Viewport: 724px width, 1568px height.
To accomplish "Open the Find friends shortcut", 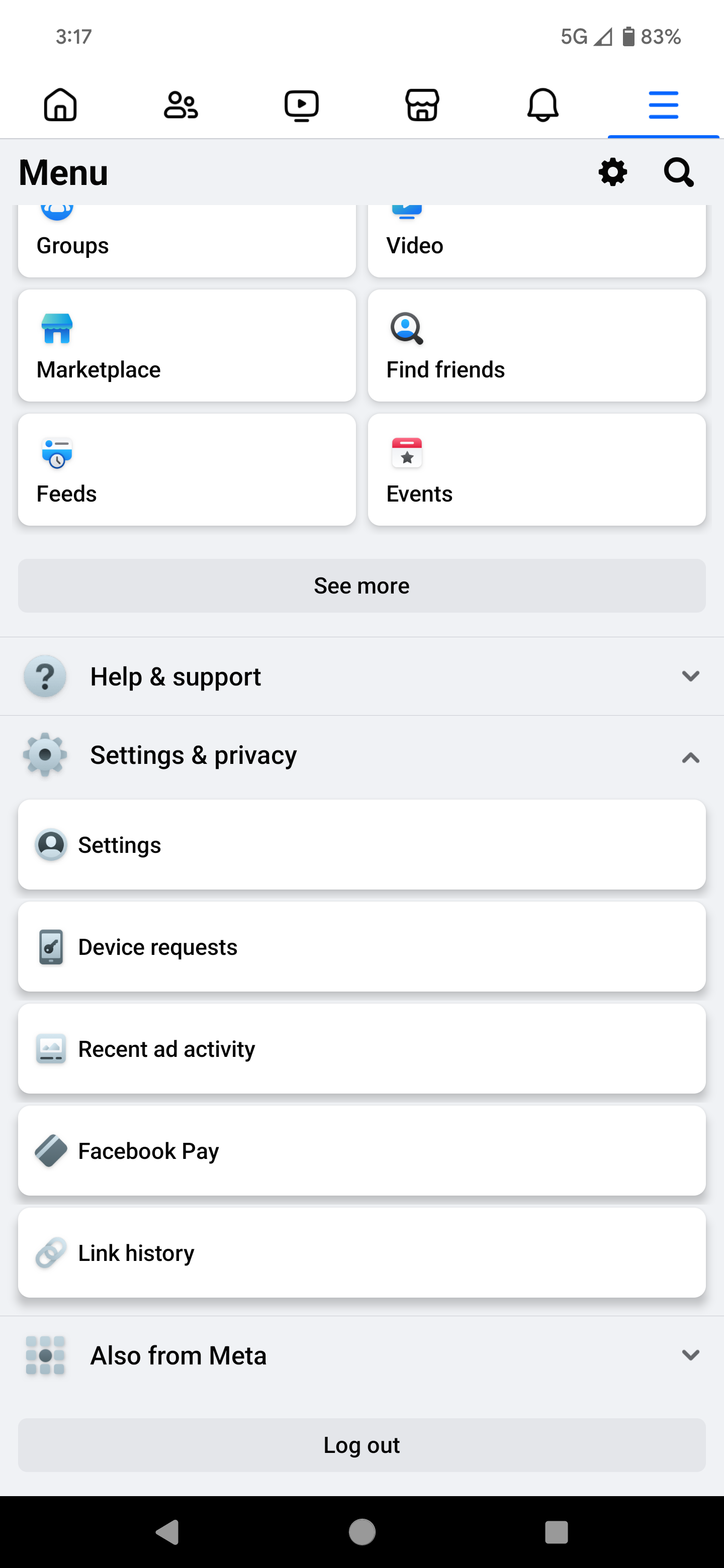I will click(536, 345).
